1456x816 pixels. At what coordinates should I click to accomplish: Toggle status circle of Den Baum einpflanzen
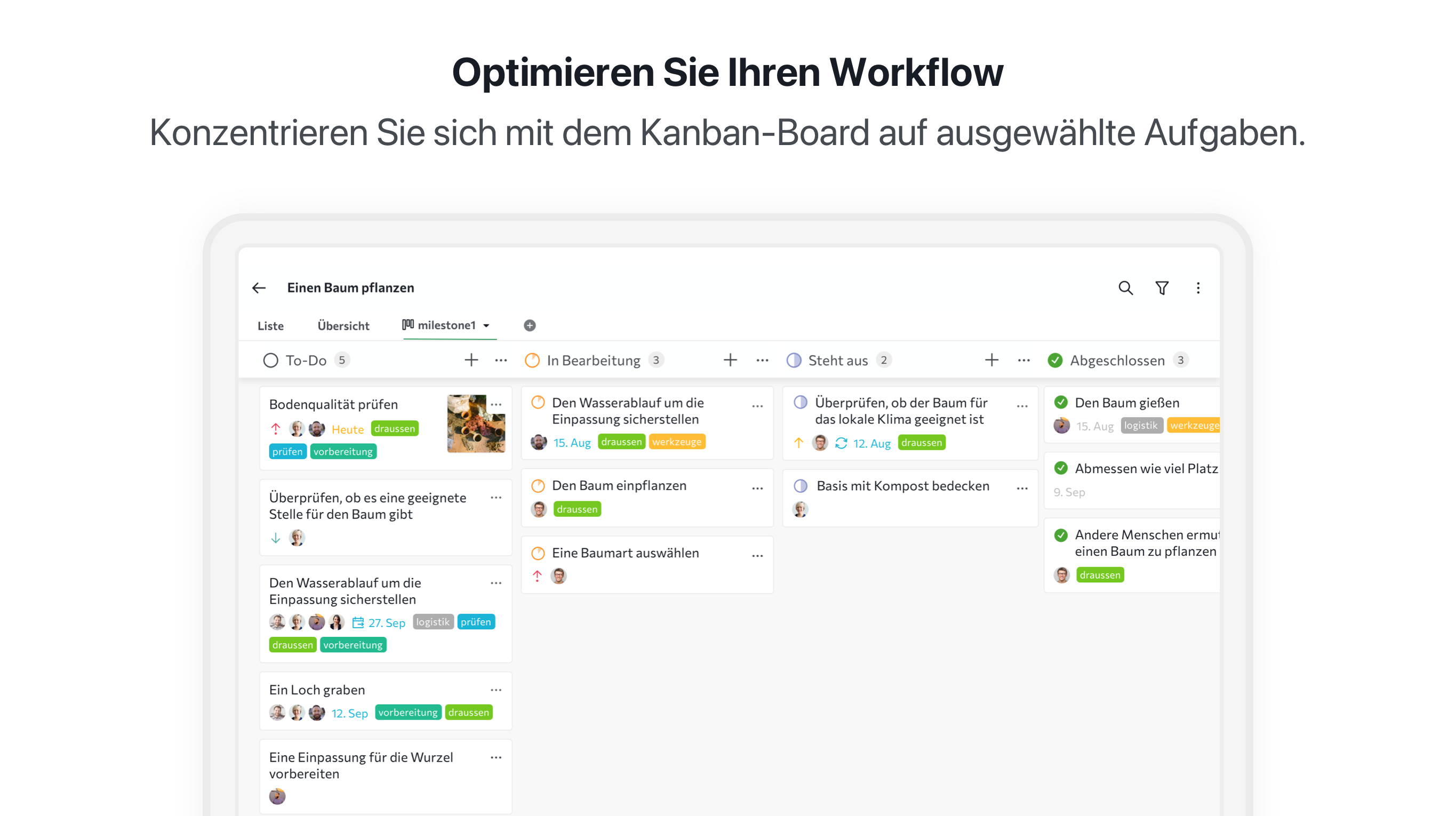(538, 486)
